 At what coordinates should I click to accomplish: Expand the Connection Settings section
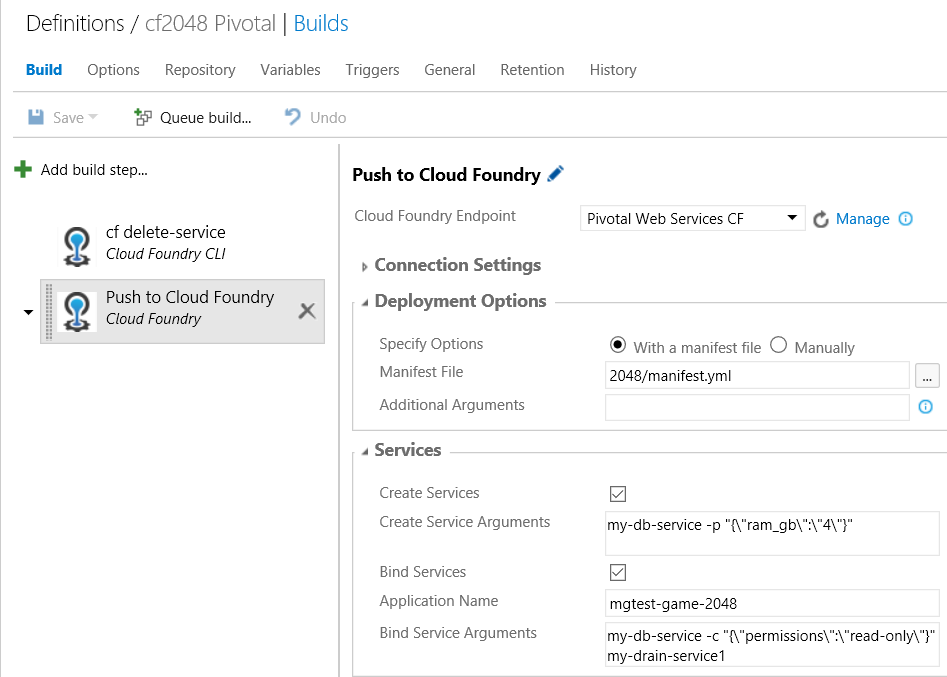pos(364,267)
